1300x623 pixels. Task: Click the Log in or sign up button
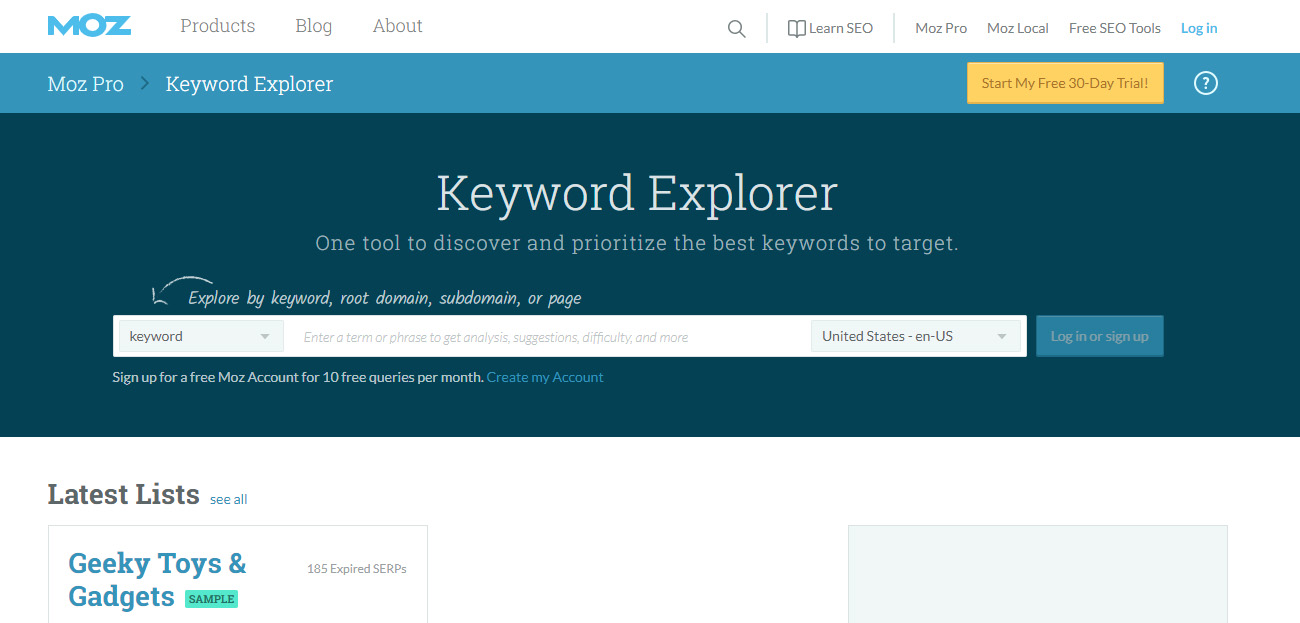[1099, 336]
